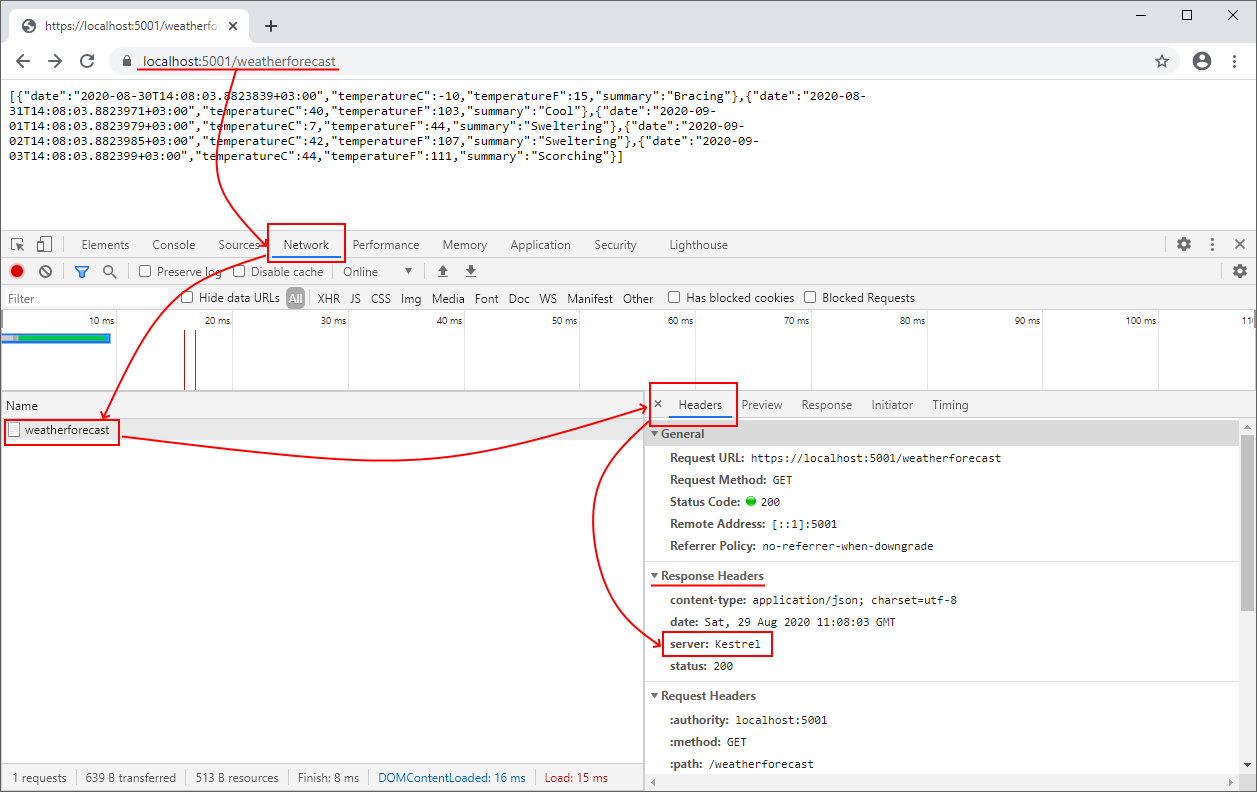Click the import HAR upload arrow
The image size is (1257, 792).
tap(443, 271)
